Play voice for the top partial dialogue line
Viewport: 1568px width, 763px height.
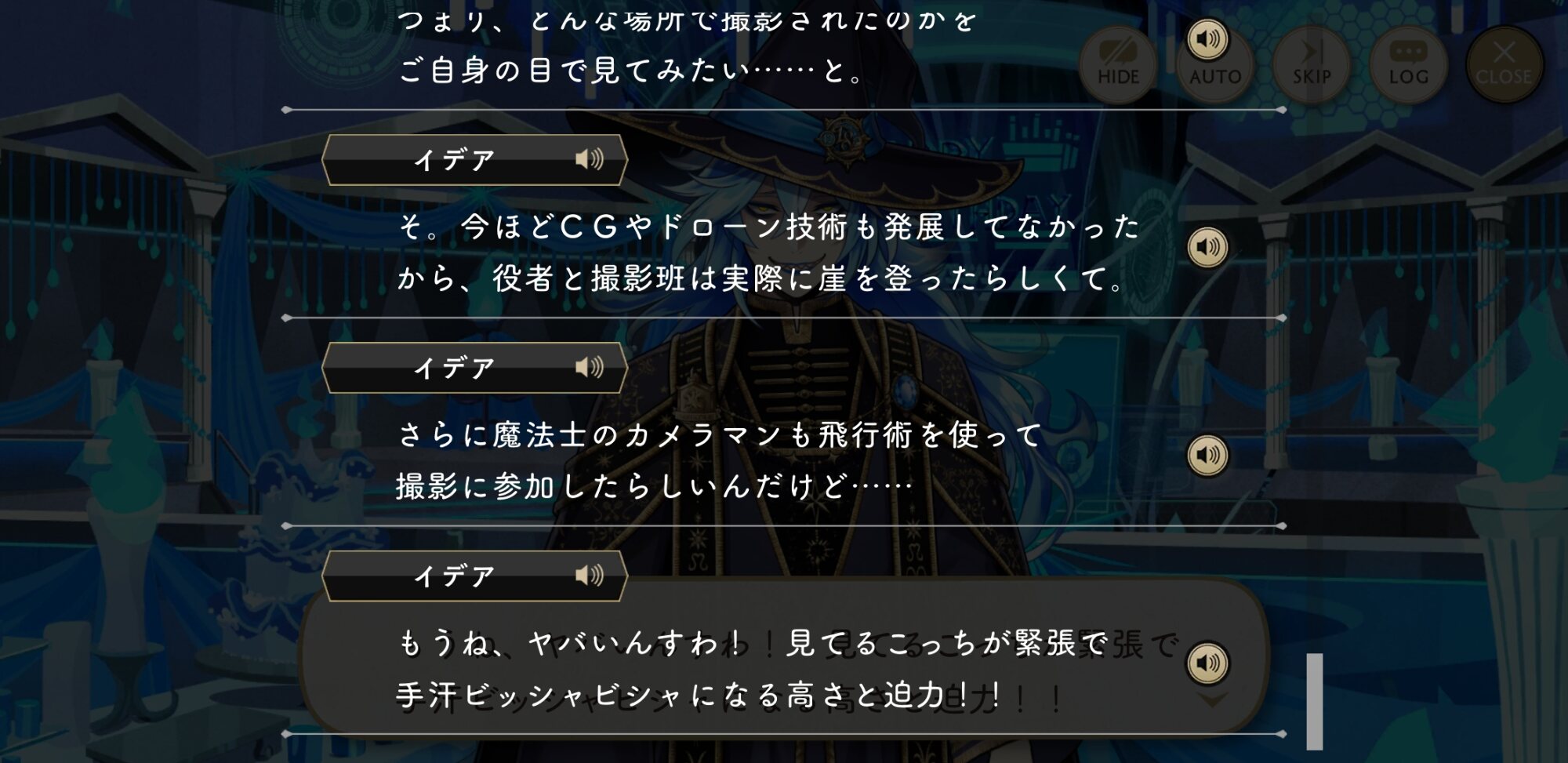click(x=1207, y=39)
